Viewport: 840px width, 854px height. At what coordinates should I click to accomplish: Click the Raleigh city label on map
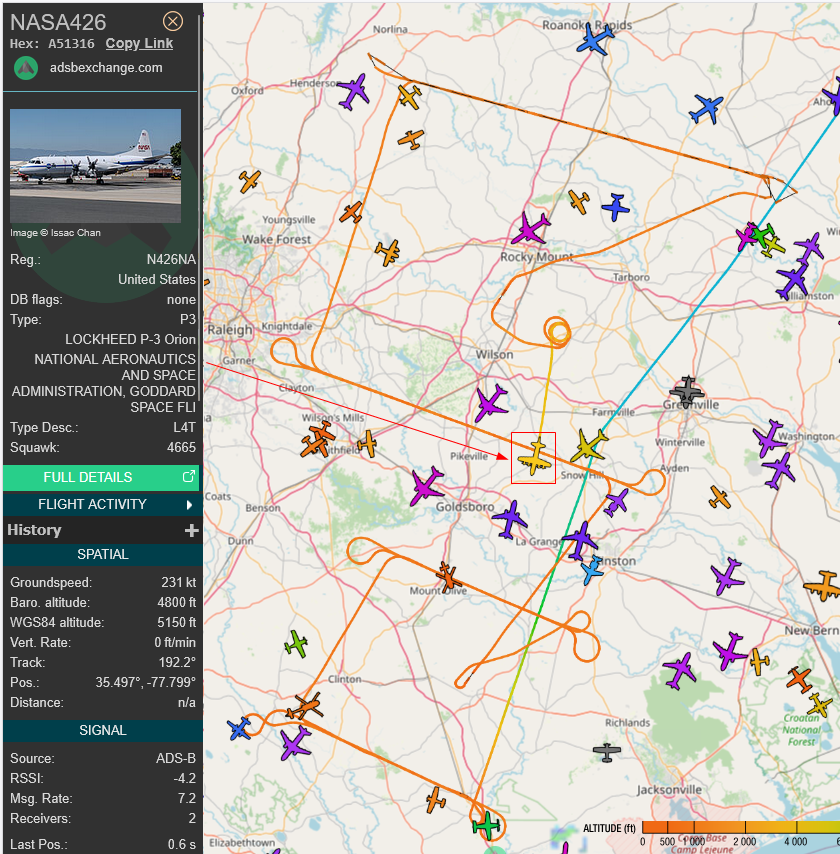pyautogui.click(x=230, y=330)
